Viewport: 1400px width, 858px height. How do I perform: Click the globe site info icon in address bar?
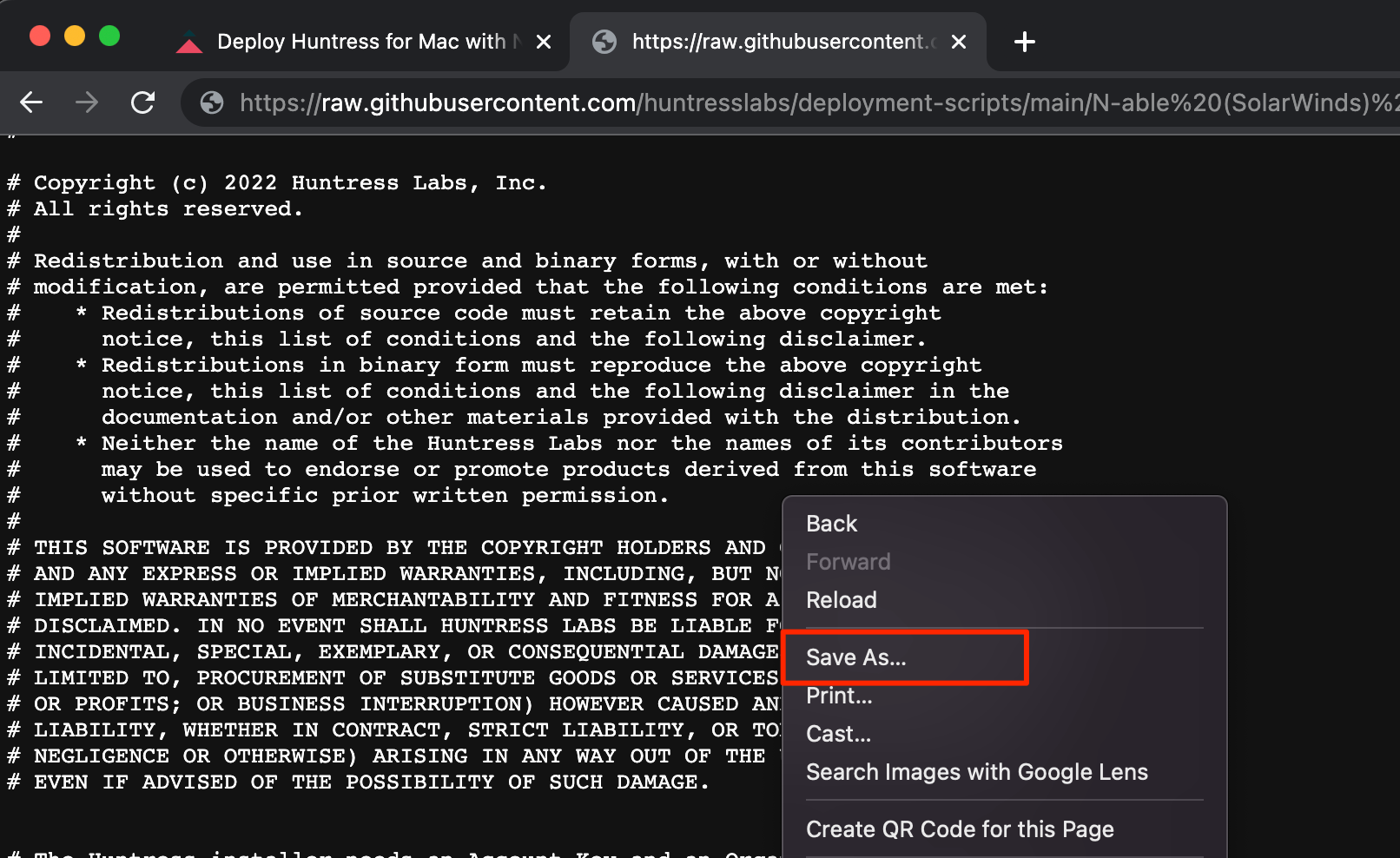212,103
